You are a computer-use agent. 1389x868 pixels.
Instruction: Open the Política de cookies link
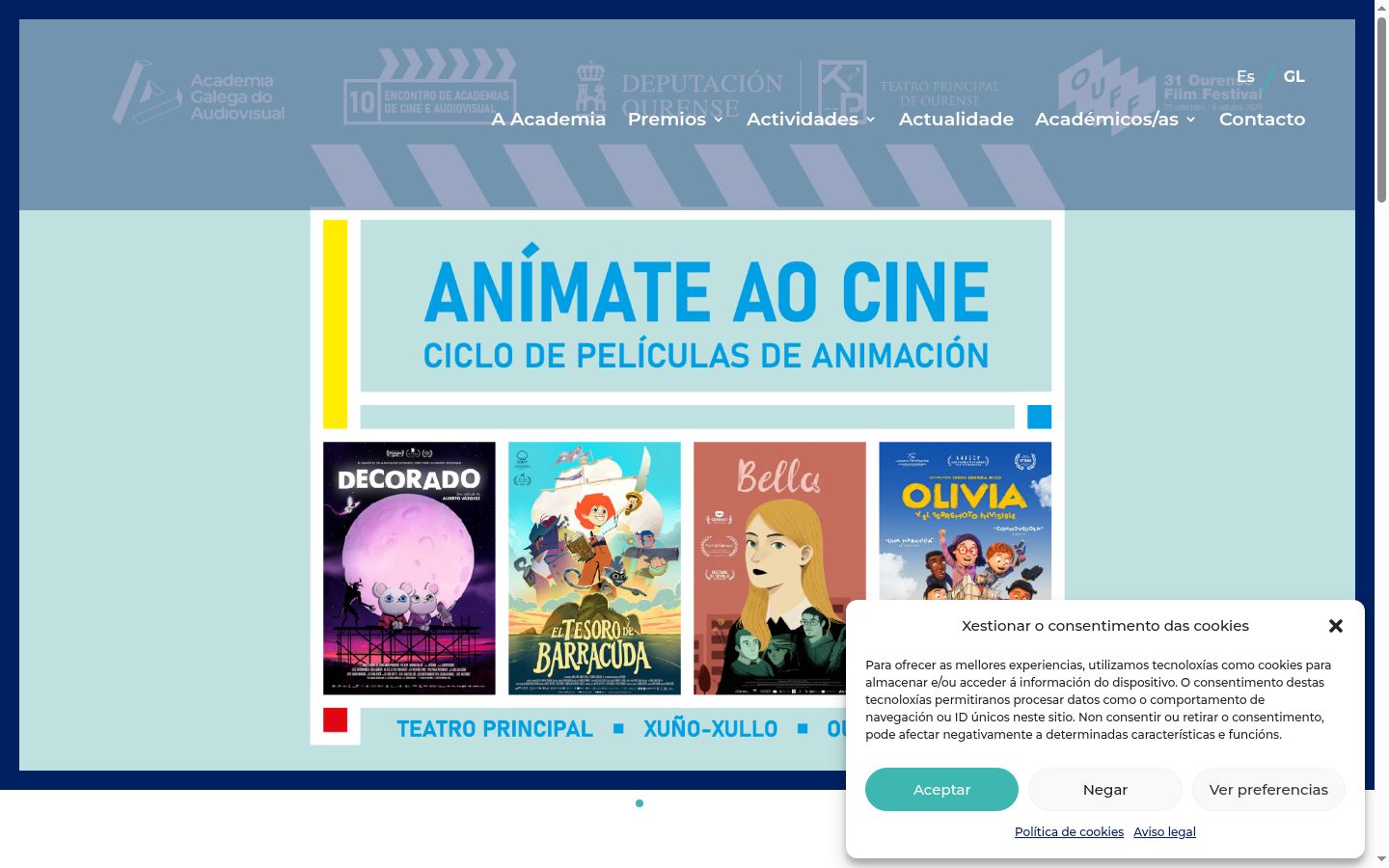tap(1069, 831)
